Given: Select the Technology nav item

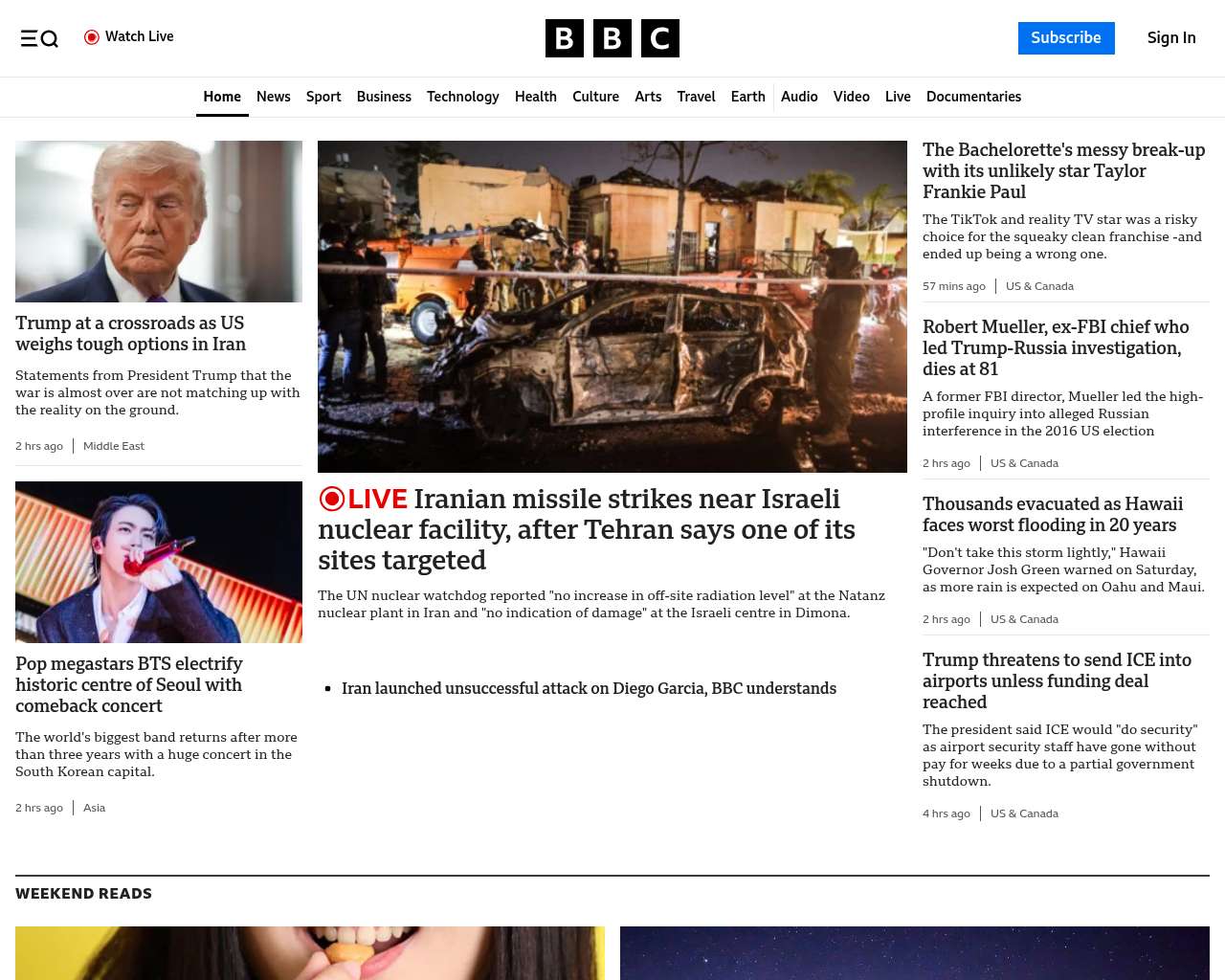Looking at the screenshot, I should point(462,97).
